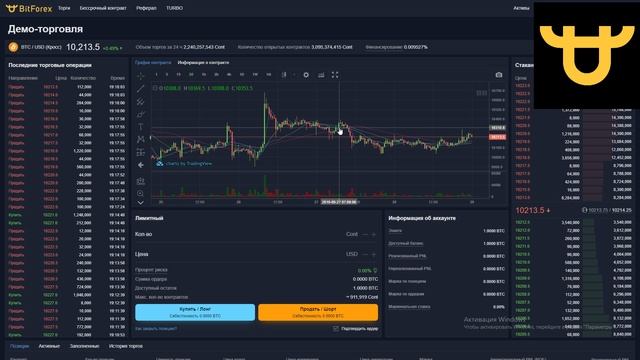
Task: Click the Продать / Шорт button
Action: 318,312
